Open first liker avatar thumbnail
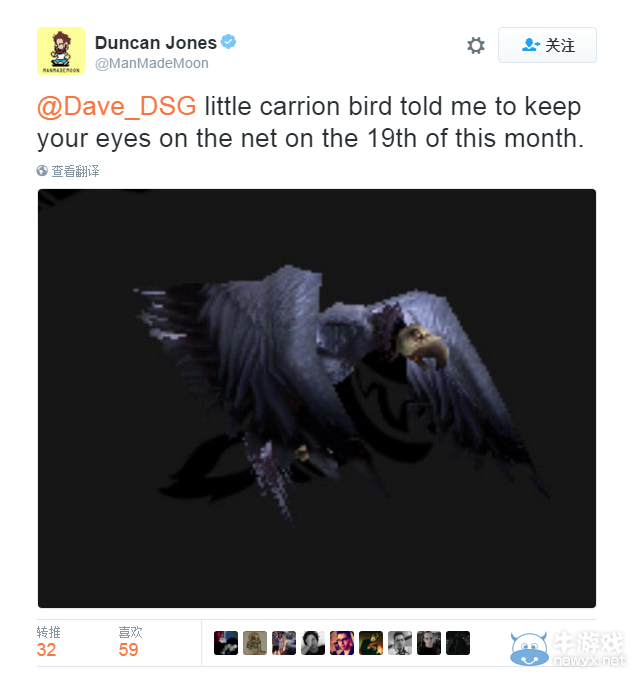Image resolution: width=634 pixels, height=674 pixels. point(226,643)
